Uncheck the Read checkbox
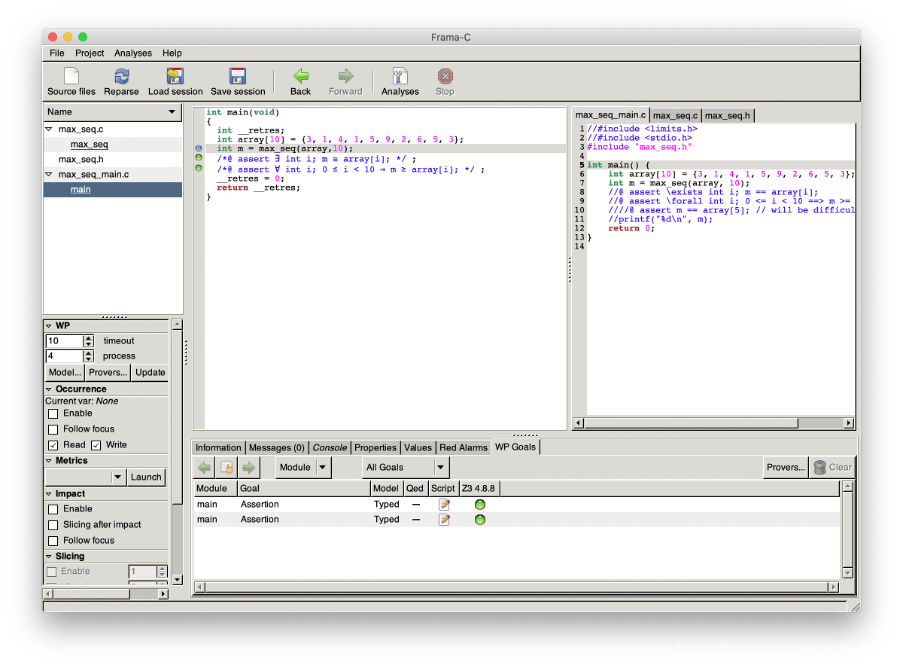This screenshot has height=668, width=904. tap(53, 445)
